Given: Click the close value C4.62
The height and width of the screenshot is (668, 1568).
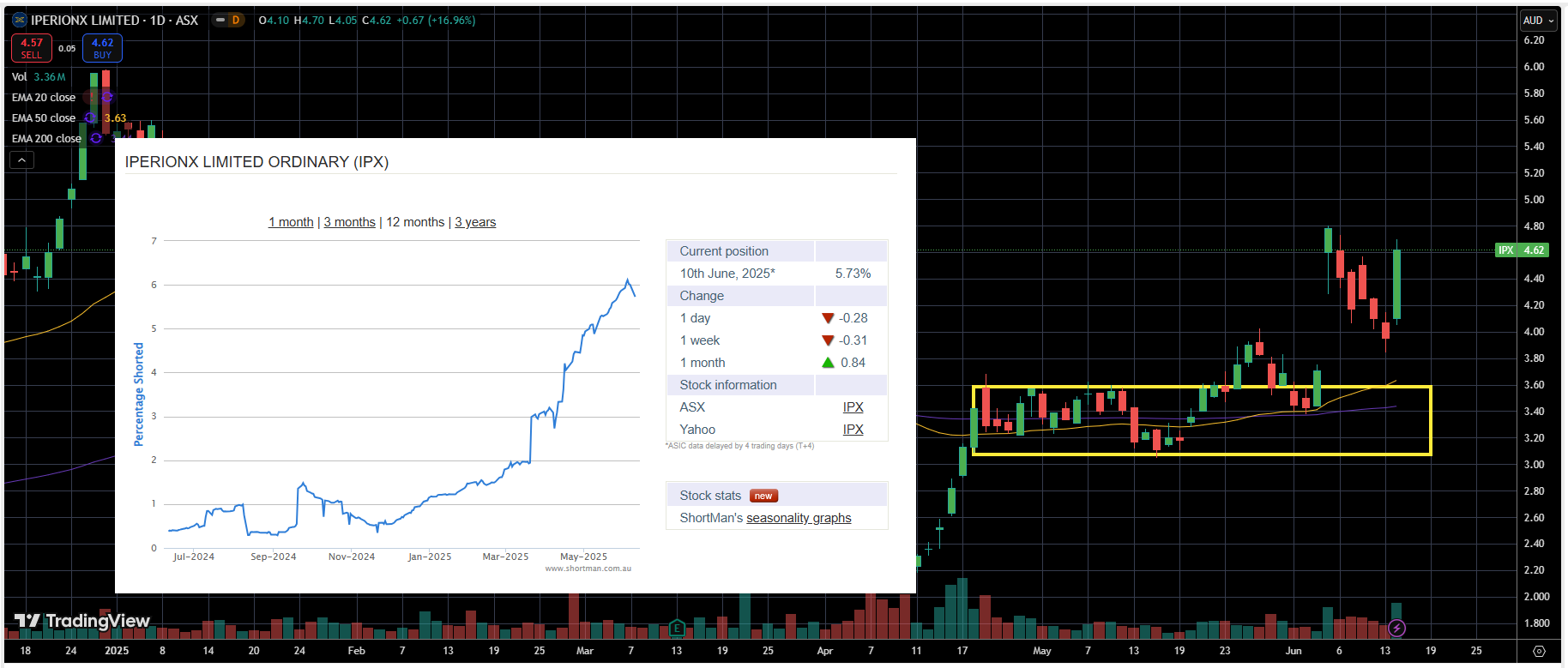Looking at the screenshot, I should pyautogui.click(x=377, y=20).
